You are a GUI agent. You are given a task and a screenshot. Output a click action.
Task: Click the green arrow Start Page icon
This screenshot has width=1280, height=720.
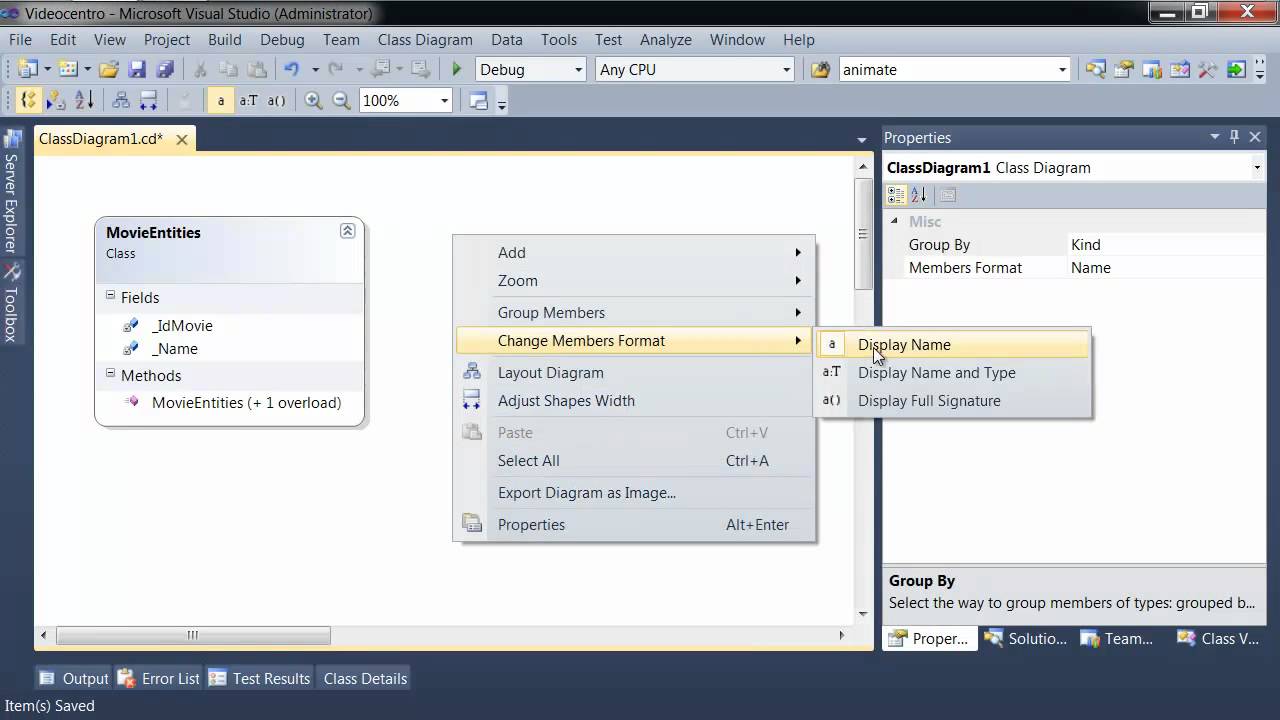(x=1237, y=69)
